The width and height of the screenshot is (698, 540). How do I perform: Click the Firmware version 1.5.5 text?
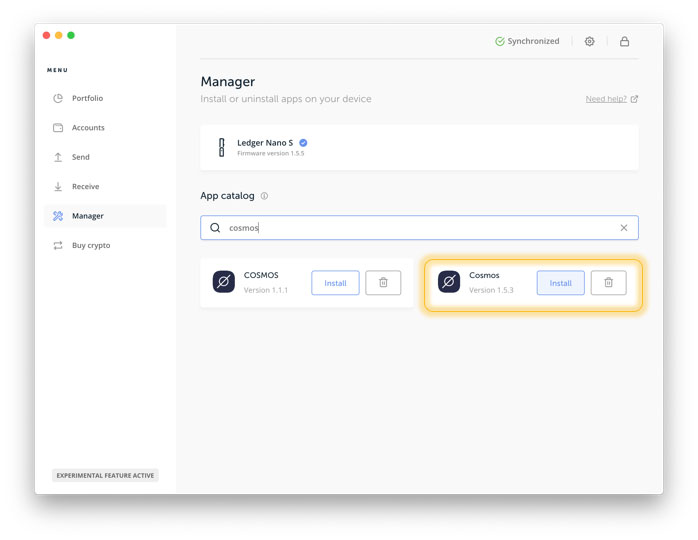tap(271, 153)
